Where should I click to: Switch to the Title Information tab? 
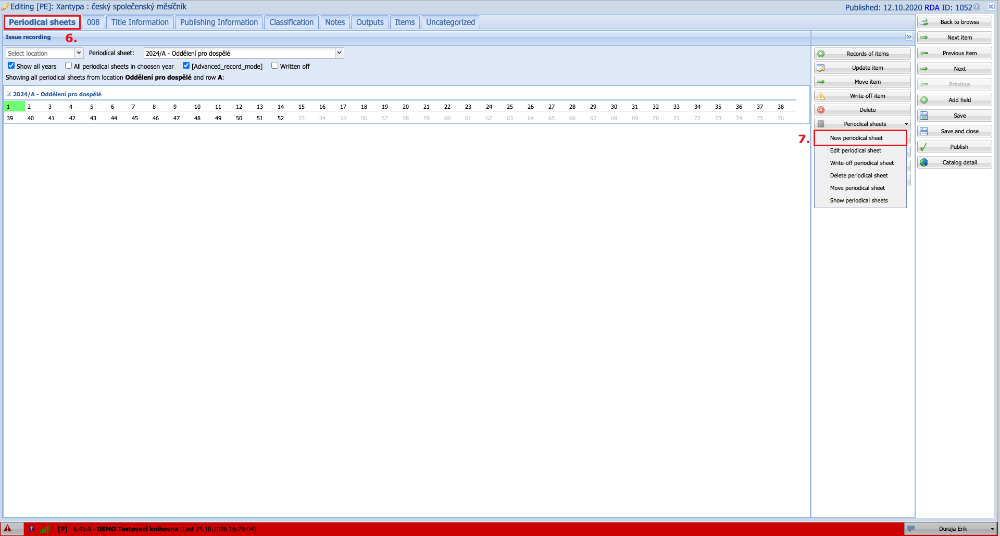tap(140, 22)
